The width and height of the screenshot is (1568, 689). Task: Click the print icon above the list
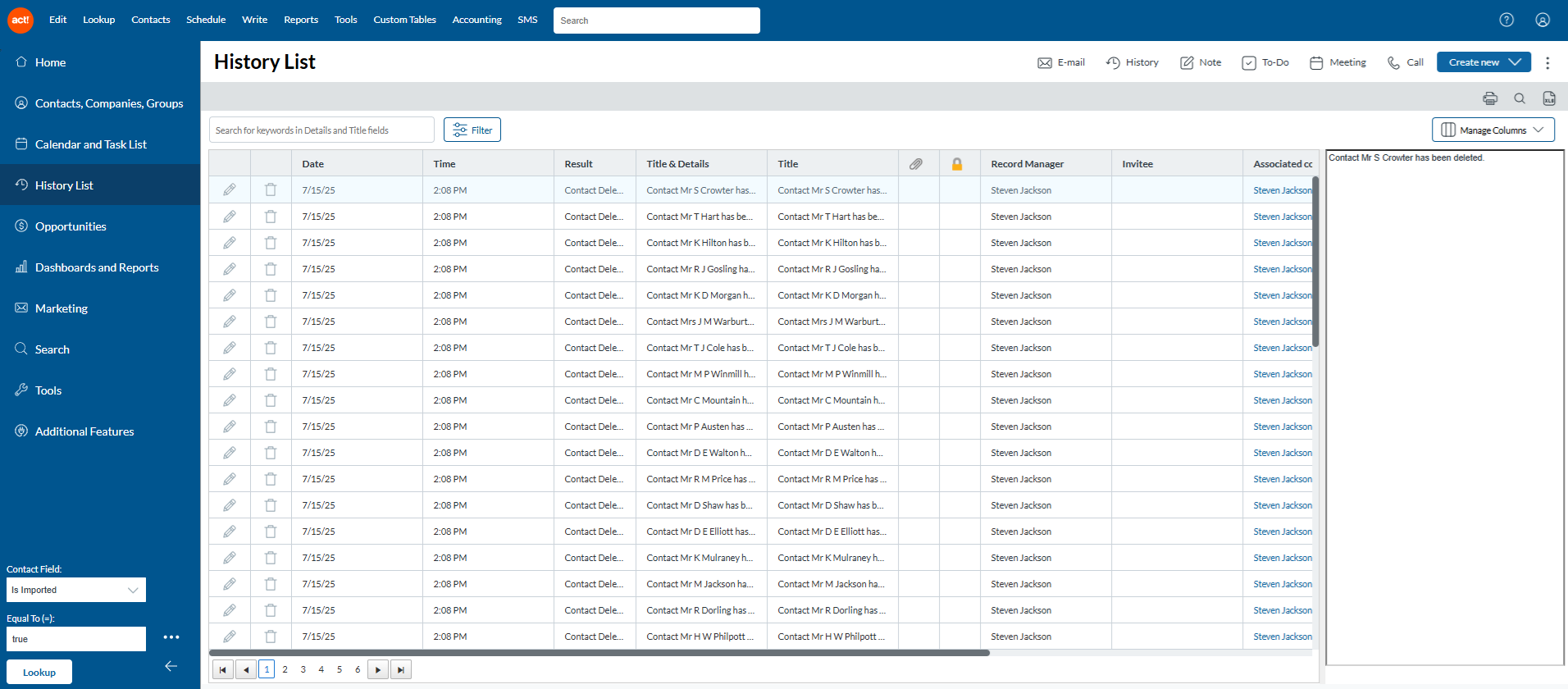tap(1490, 98)
